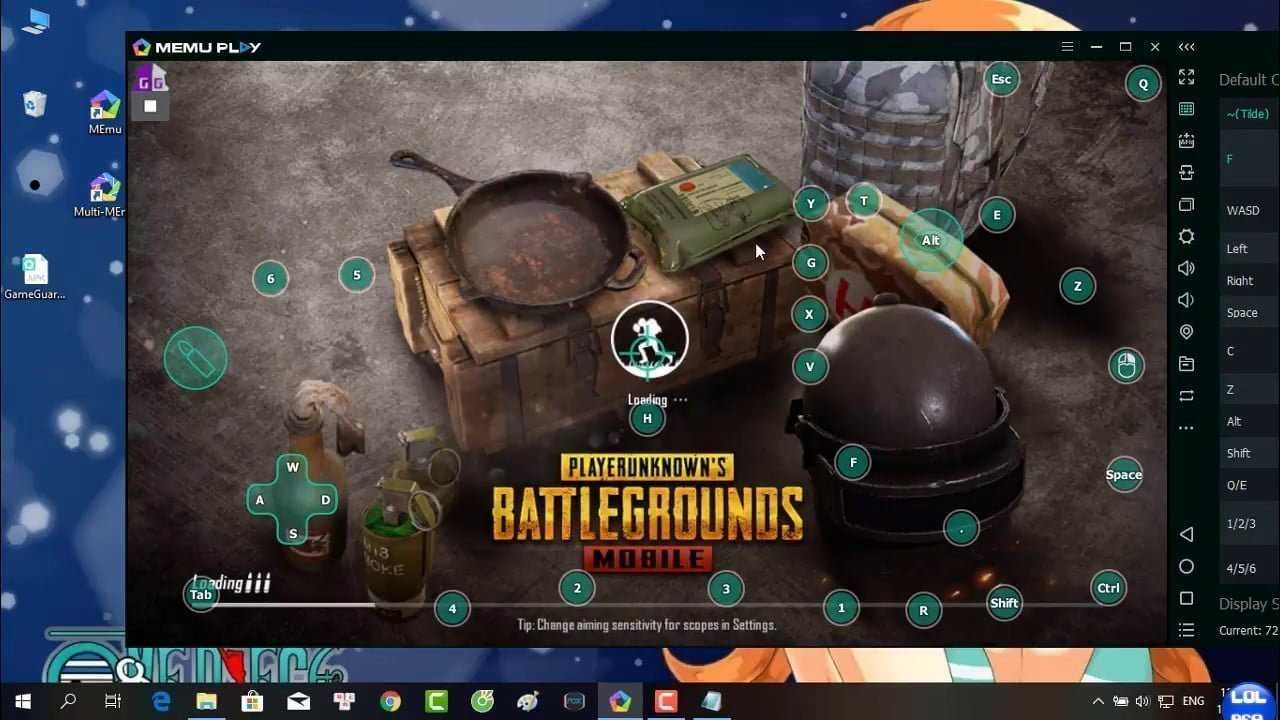Click the D key on the movement pad
This screenshot has width=1280, height=720.
(x=325, y=500)
